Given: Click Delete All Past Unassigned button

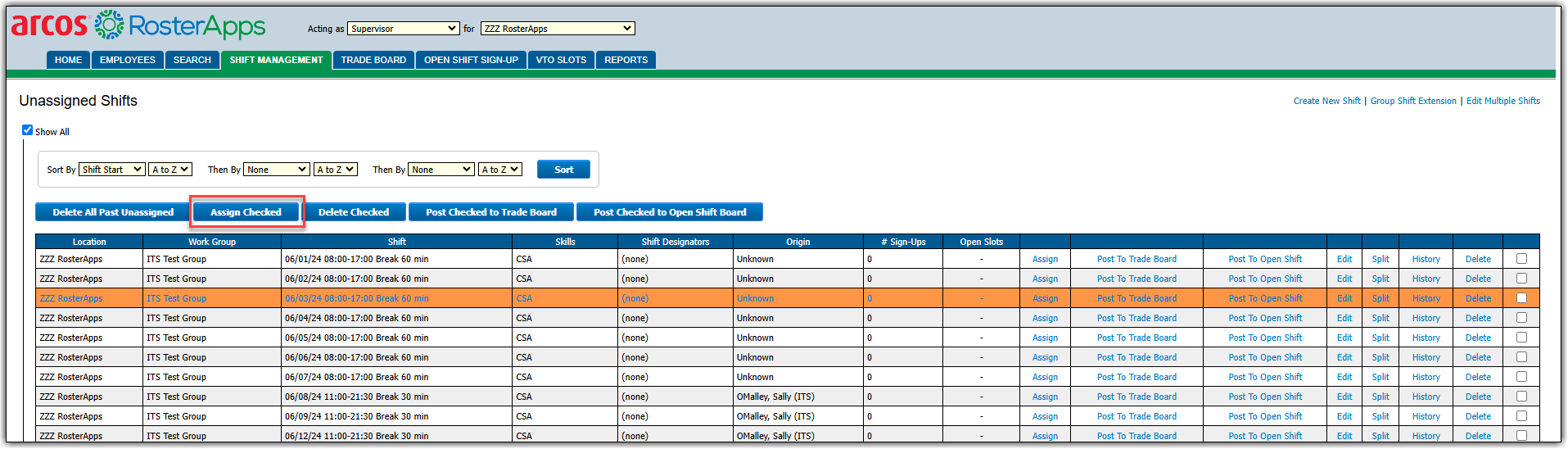Looking at the screenshot, I should coord(113,212).
